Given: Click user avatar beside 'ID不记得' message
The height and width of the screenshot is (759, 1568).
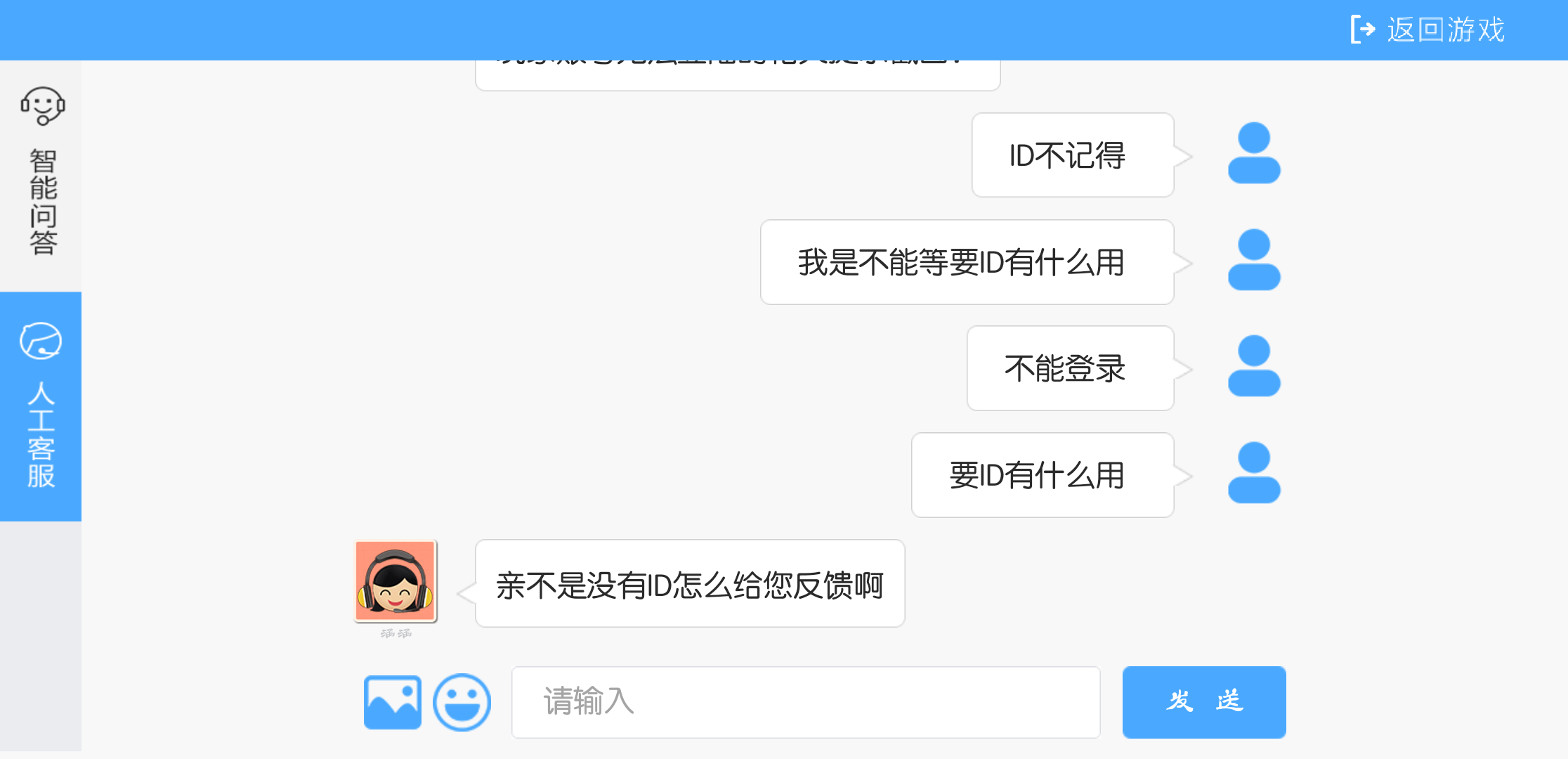Looking at the screenshot, I should [1254, 153].
